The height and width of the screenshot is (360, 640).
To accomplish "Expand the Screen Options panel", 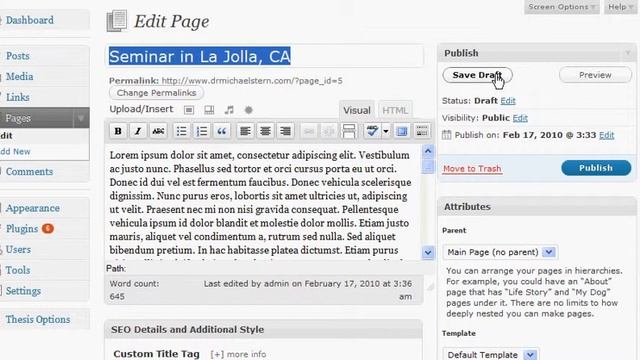I will [562, 7].
